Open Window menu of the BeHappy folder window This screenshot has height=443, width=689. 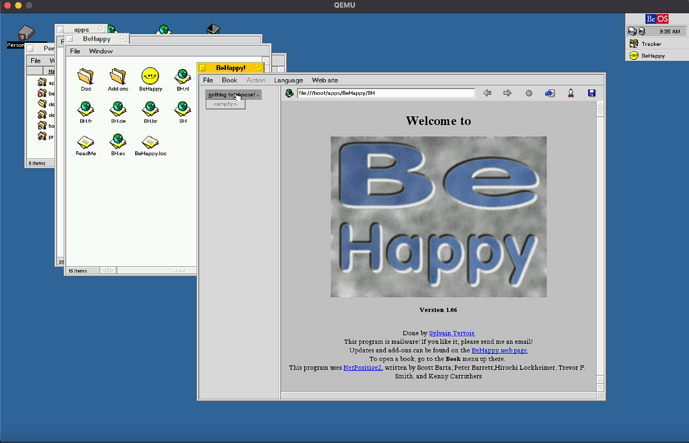click(101, 51)
